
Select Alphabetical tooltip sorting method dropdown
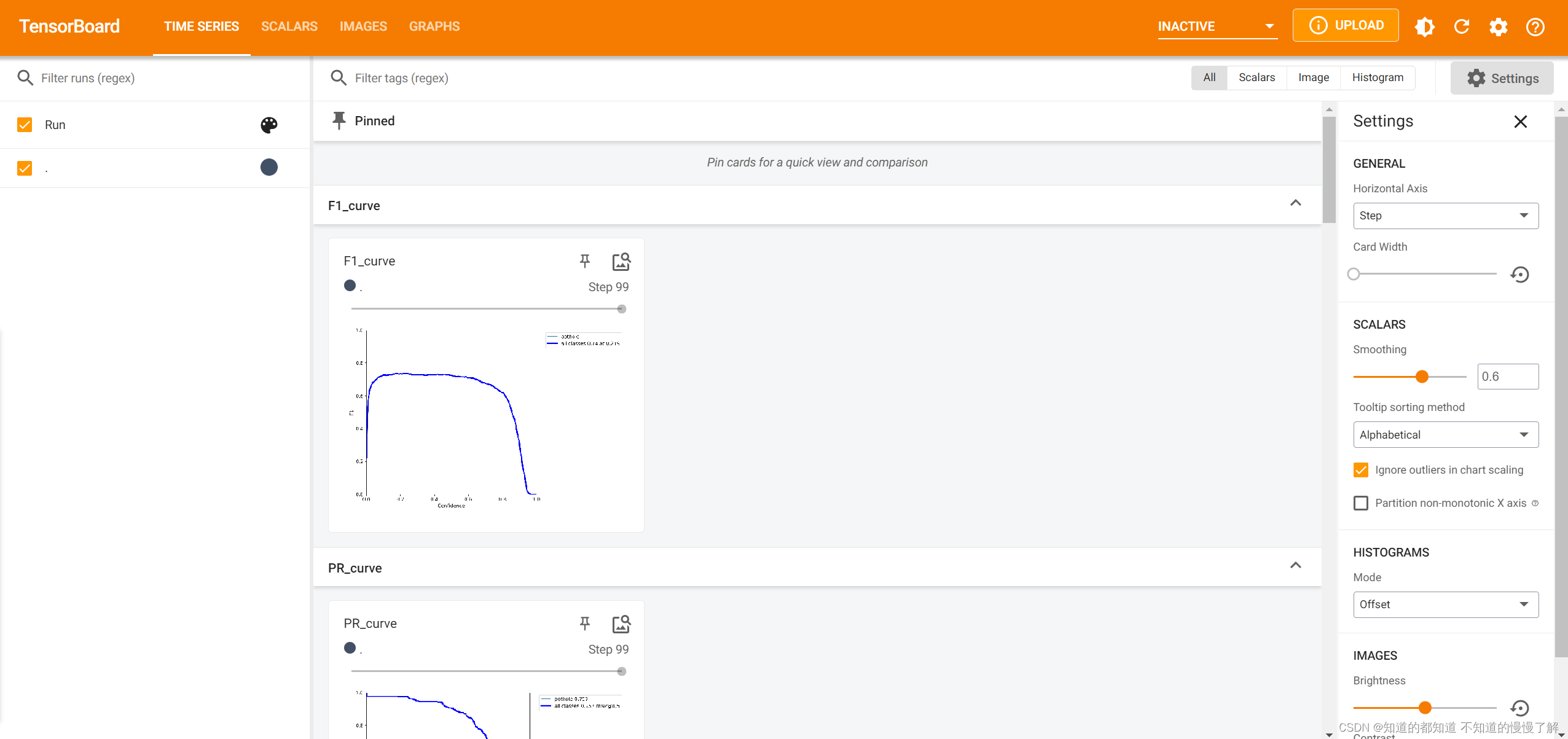click(x=1444, y=435)
